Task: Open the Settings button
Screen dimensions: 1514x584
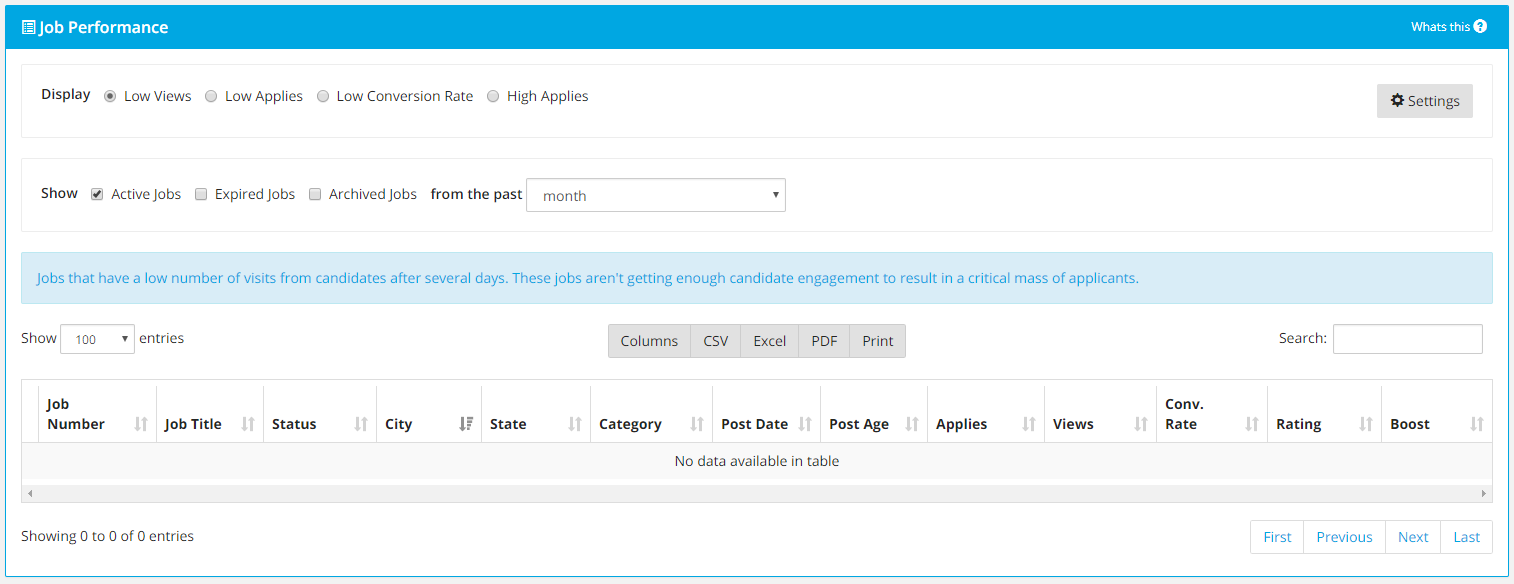Action: pos(1424,101)
